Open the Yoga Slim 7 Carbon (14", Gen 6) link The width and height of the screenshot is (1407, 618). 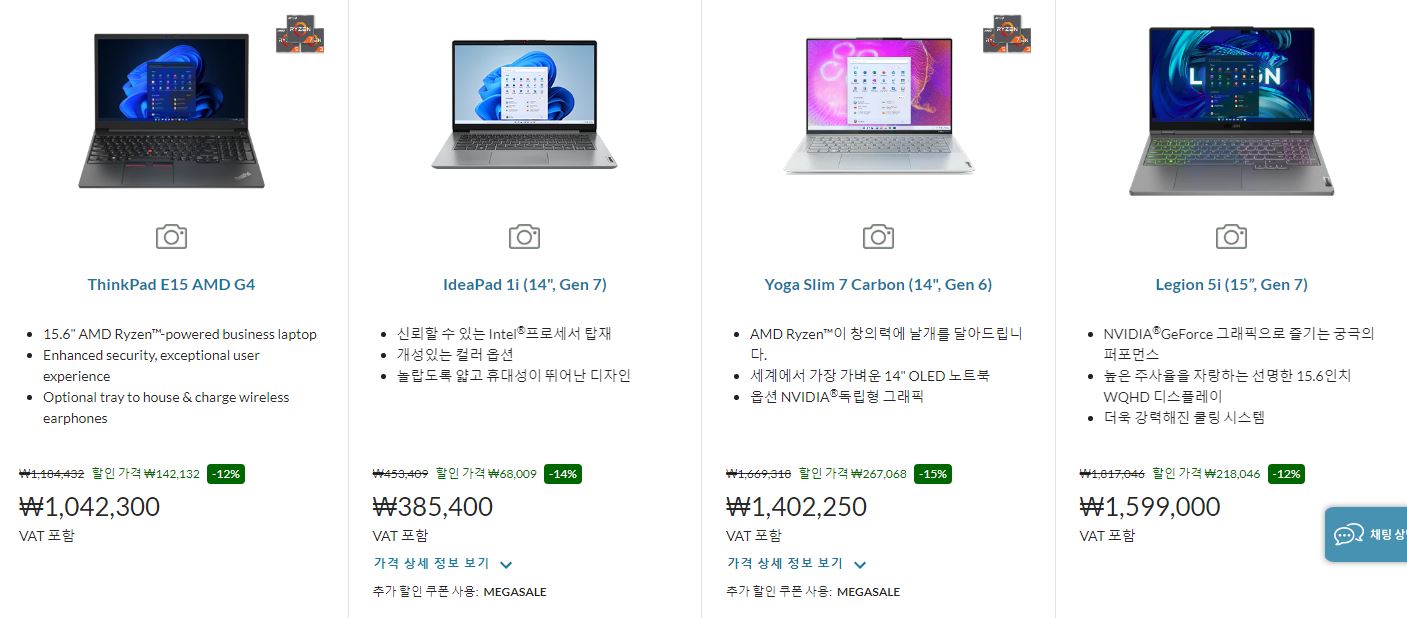[x=878, y=285]
